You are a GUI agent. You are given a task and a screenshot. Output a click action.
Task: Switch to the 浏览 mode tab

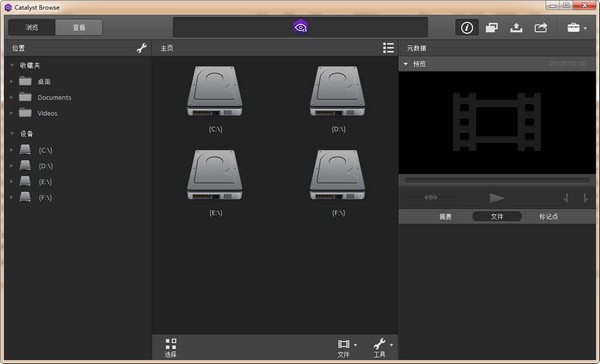tap(32, 28)
